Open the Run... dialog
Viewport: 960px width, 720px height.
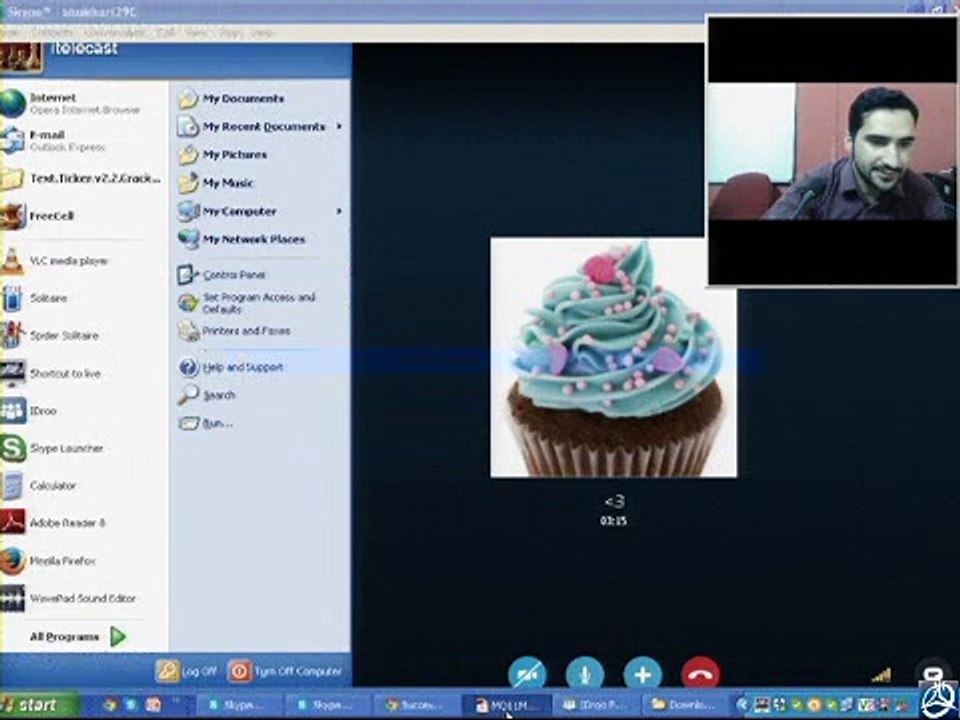261,423
